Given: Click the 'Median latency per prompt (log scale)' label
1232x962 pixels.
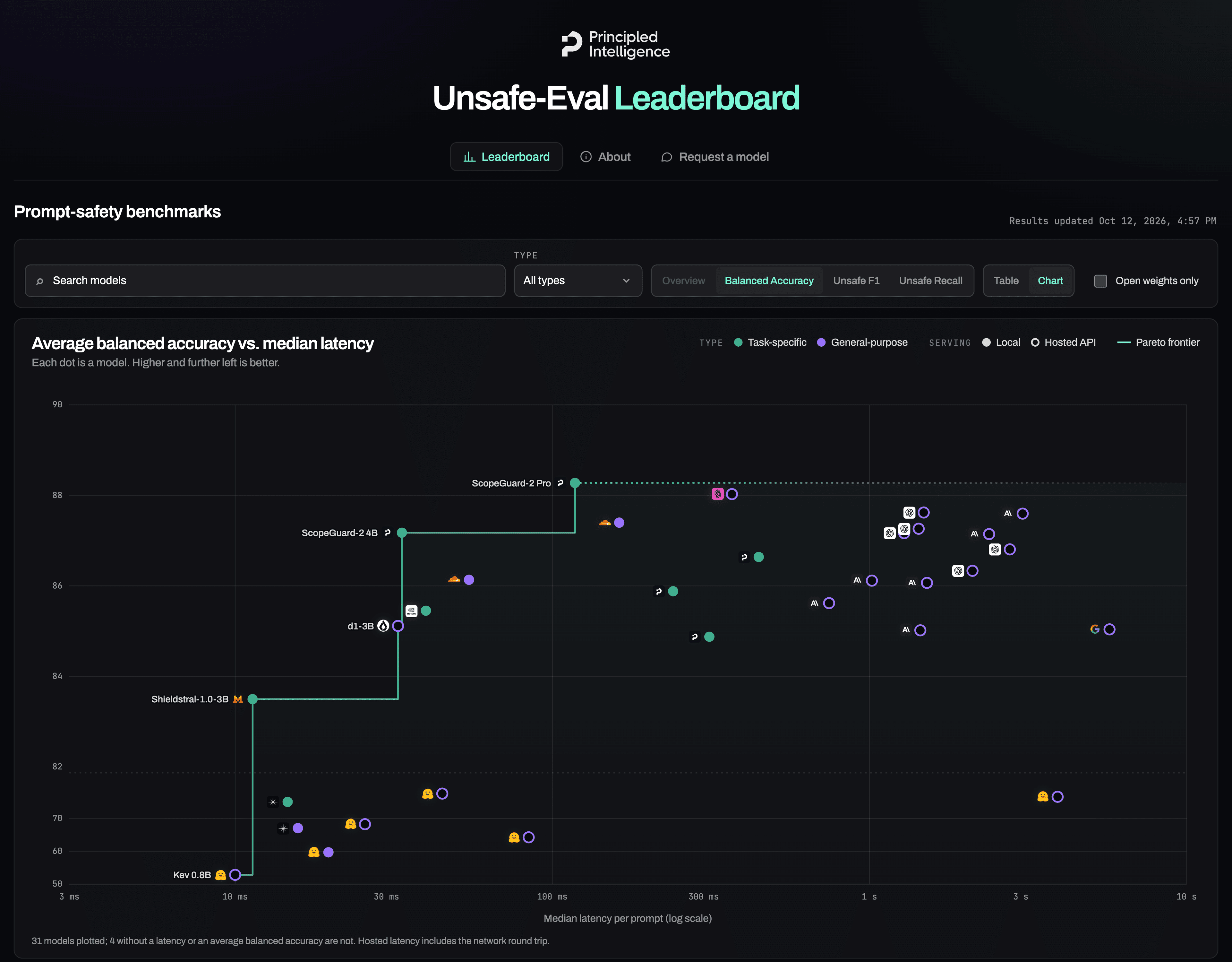Looking at the screenshot, I should click(627, 919).
